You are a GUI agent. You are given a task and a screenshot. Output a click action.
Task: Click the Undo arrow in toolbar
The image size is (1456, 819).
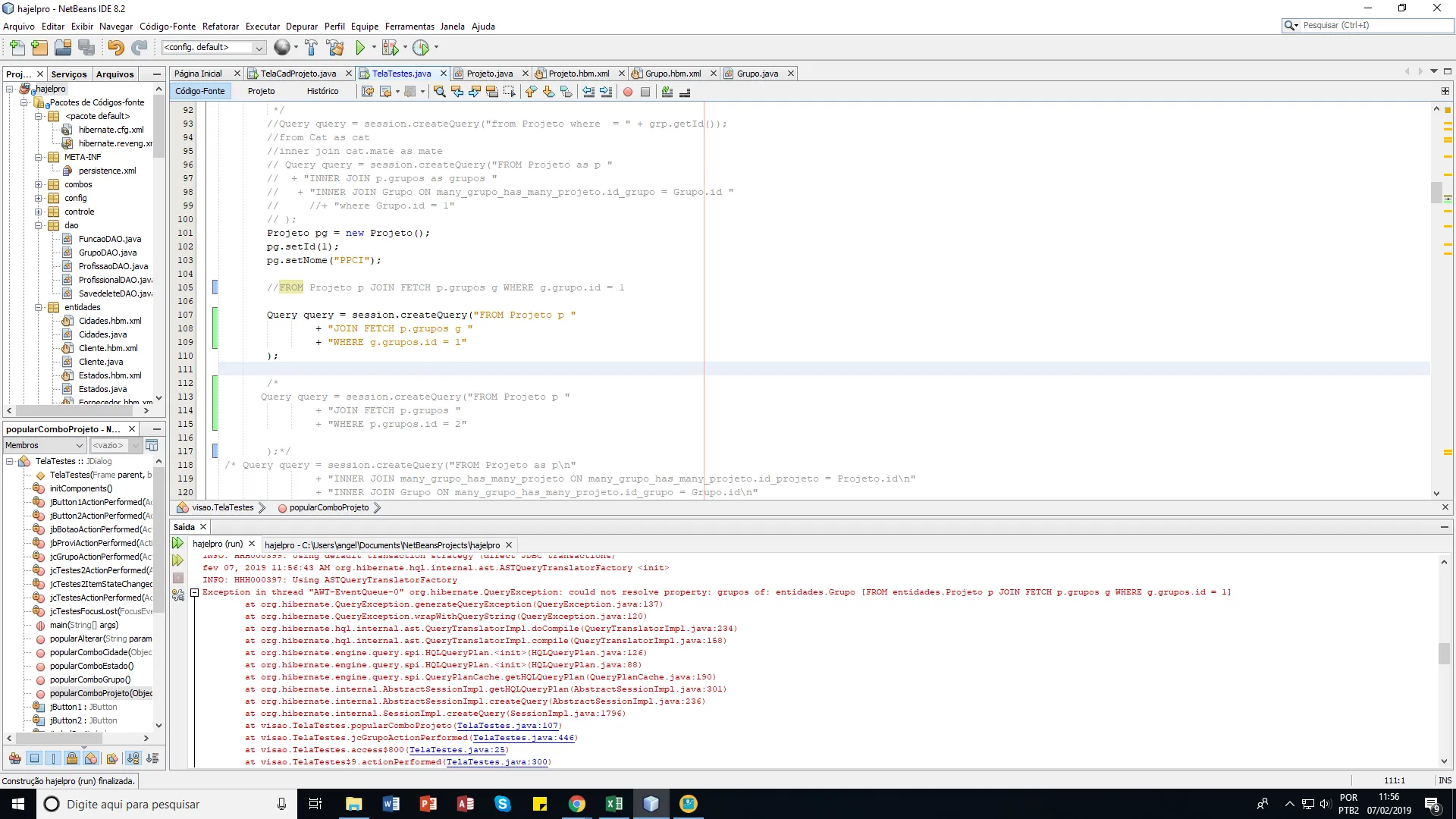coord(115,48)
